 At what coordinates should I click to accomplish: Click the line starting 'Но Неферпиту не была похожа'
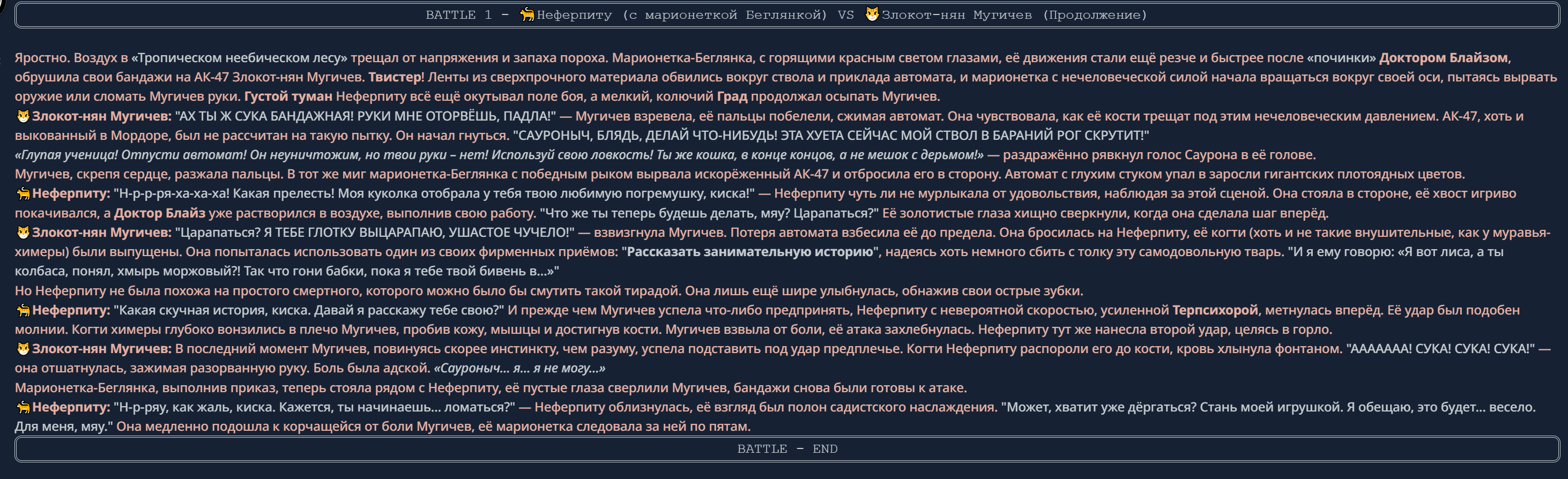[549, 291]
